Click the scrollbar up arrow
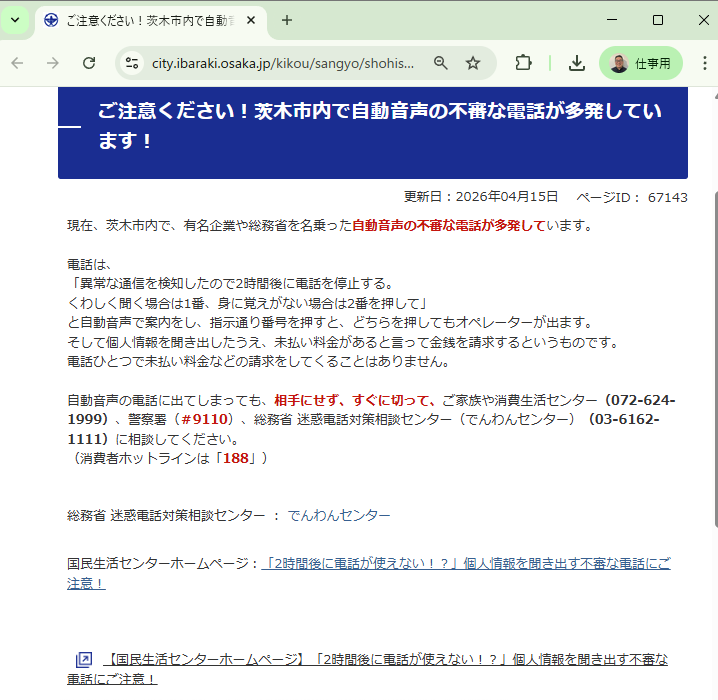 (715, 96)
